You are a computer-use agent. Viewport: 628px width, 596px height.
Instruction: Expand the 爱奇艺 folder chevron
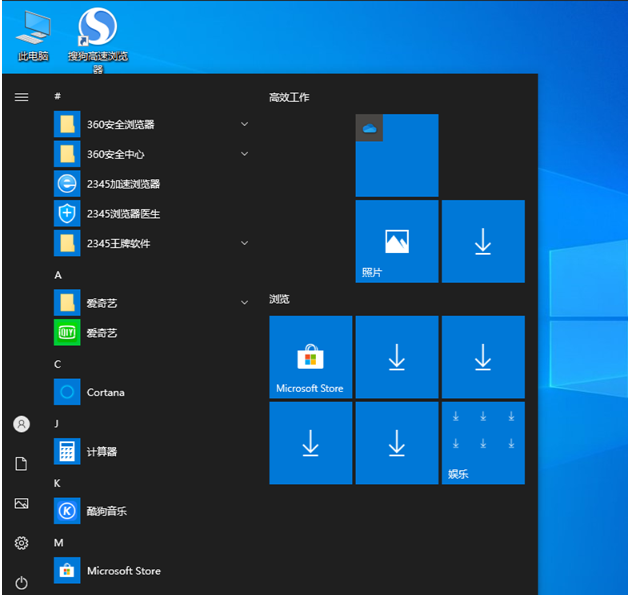[245, 303]
